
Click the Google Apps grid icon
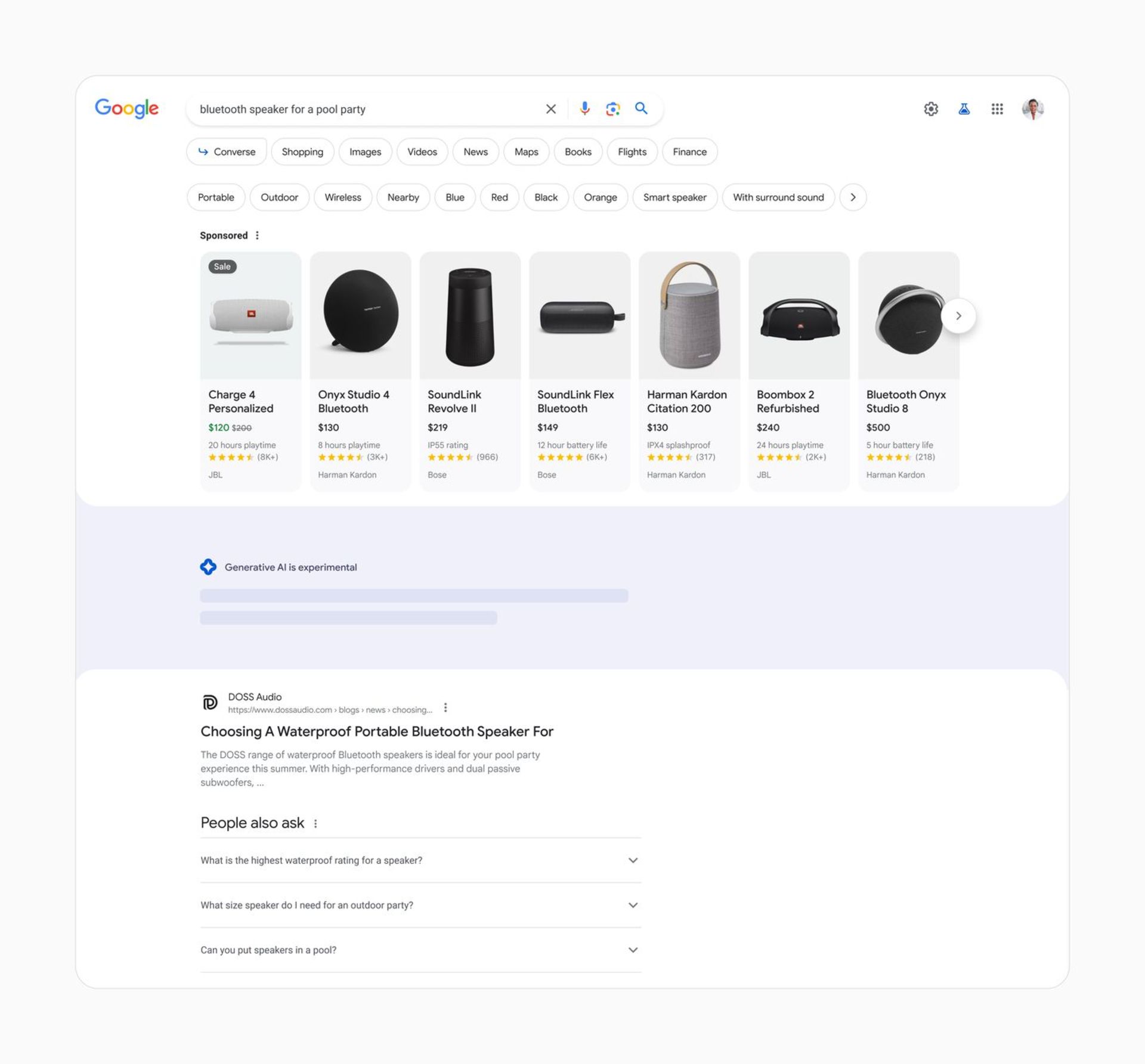click(x=997, y=109)
